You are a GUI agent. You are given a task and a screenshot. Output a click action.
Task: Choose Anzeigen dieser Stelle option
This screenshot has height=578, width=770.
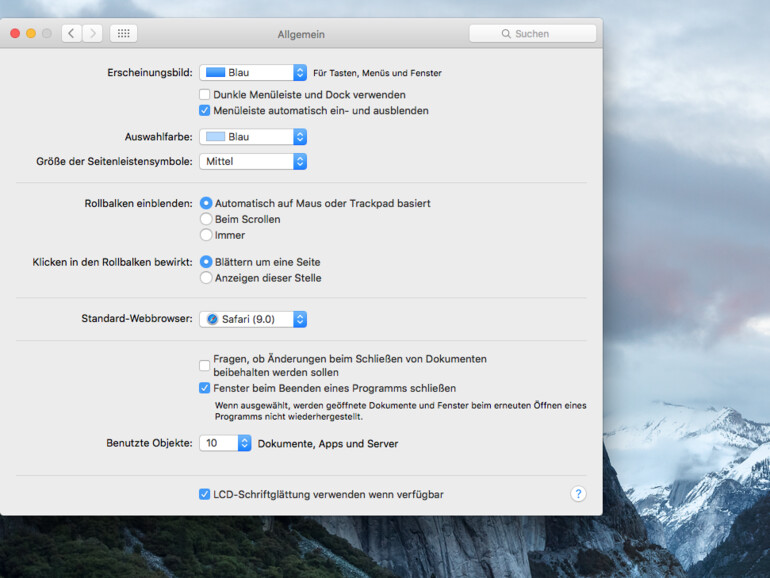(x=206, y=278)
